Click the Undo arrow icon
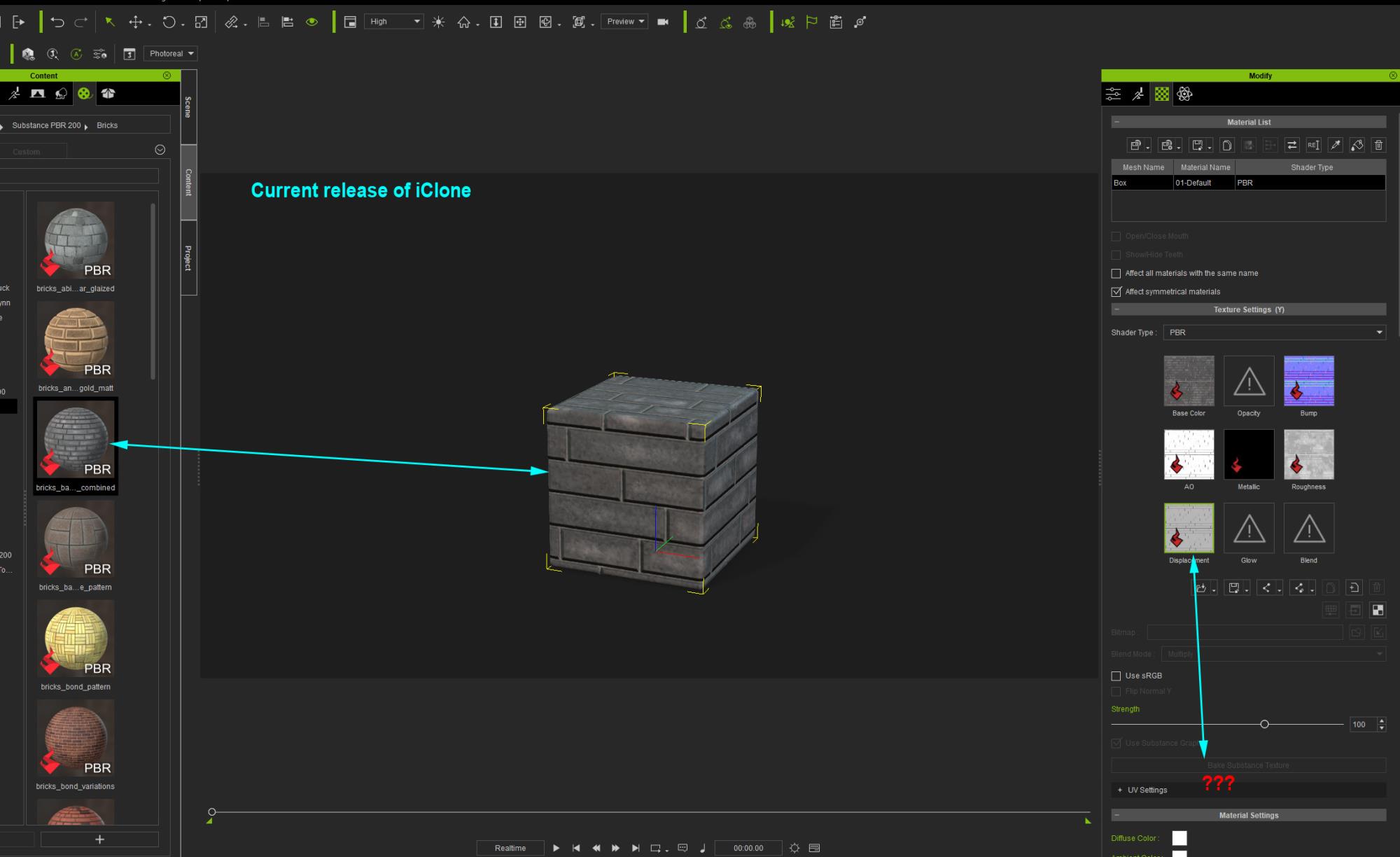This screenshot has height=857, width=1400. point(57,22)
